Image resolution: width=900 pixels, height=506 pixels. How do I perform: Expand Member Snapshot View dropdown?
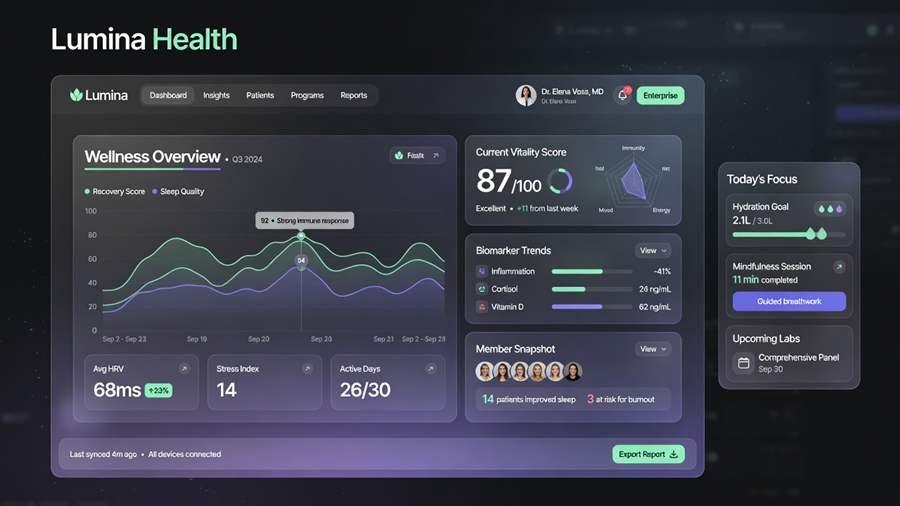click(x=653, y=349)
